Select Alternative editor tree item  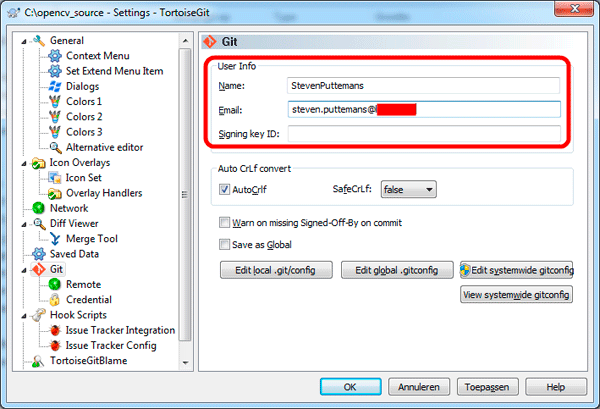104,147
